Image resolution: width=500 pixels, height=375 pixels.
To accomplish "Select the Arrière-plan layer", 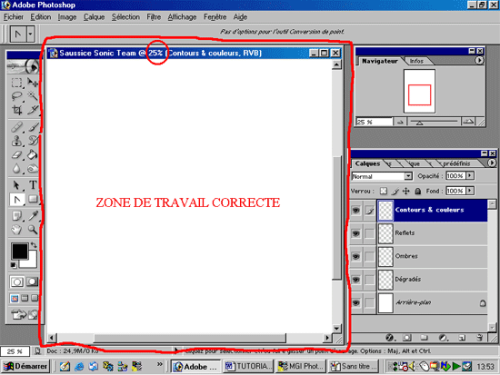I will pyautogui.click(x=432, y=303).
